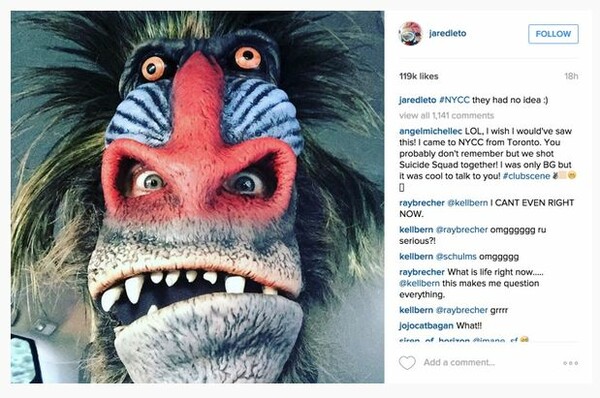The image size is (600, 398).
Task: Open the three-dot more options menu
Action: click(x=571, y=363)
